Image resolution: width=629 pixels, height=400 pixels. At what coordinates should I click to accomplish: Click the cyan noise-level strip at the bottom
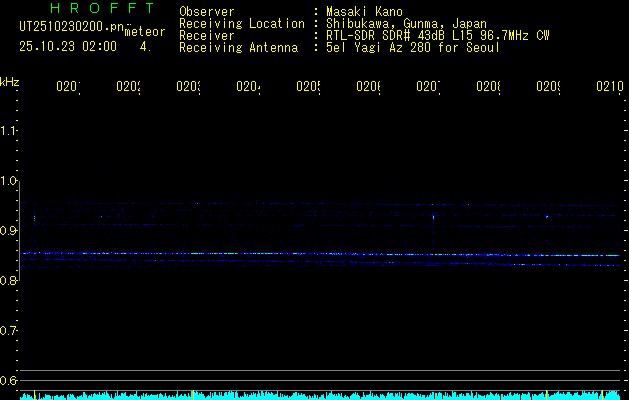(x=320, y=396)
